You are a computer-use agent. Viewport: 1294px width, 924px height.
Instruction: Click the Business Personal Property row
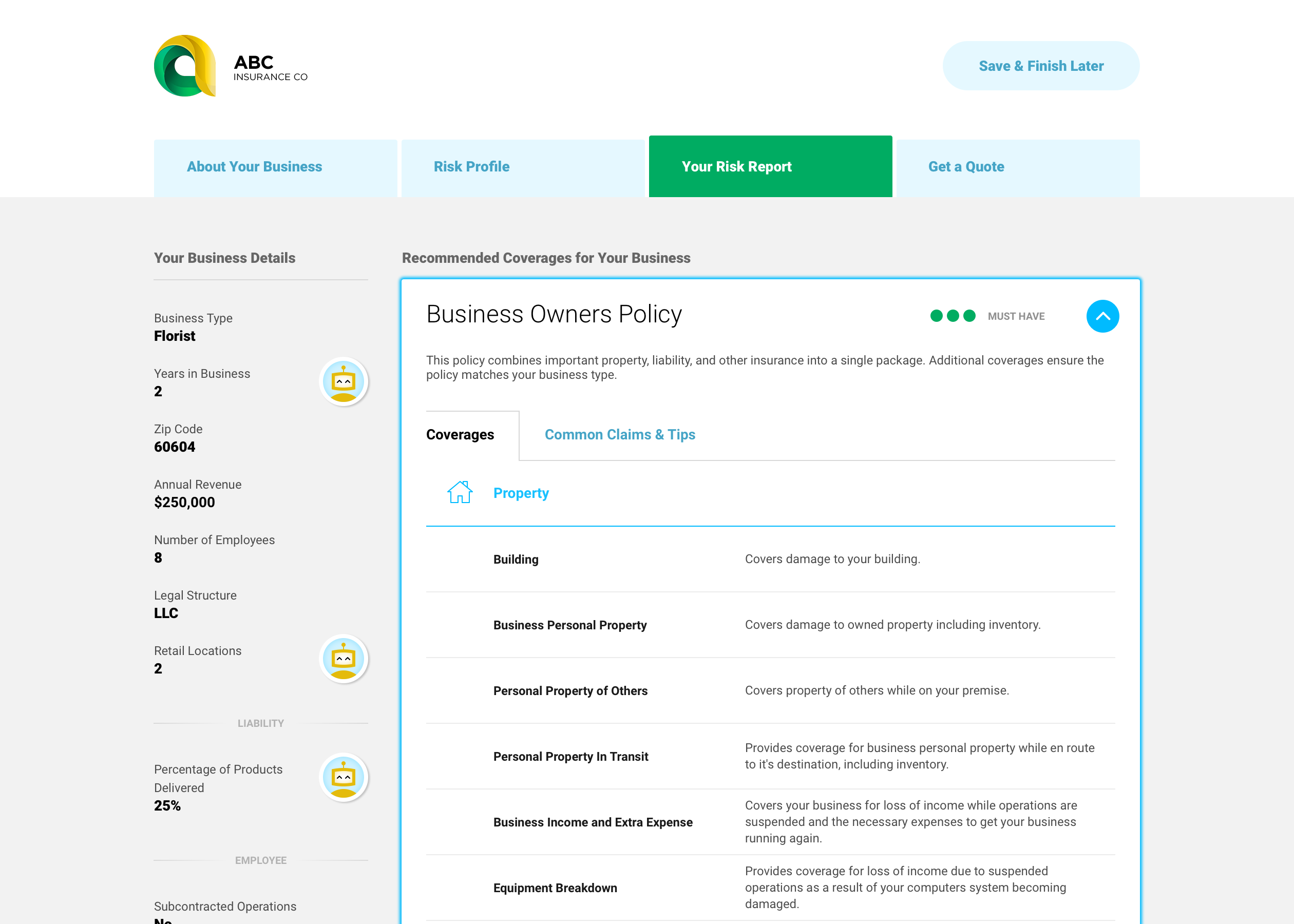[569, 625]
